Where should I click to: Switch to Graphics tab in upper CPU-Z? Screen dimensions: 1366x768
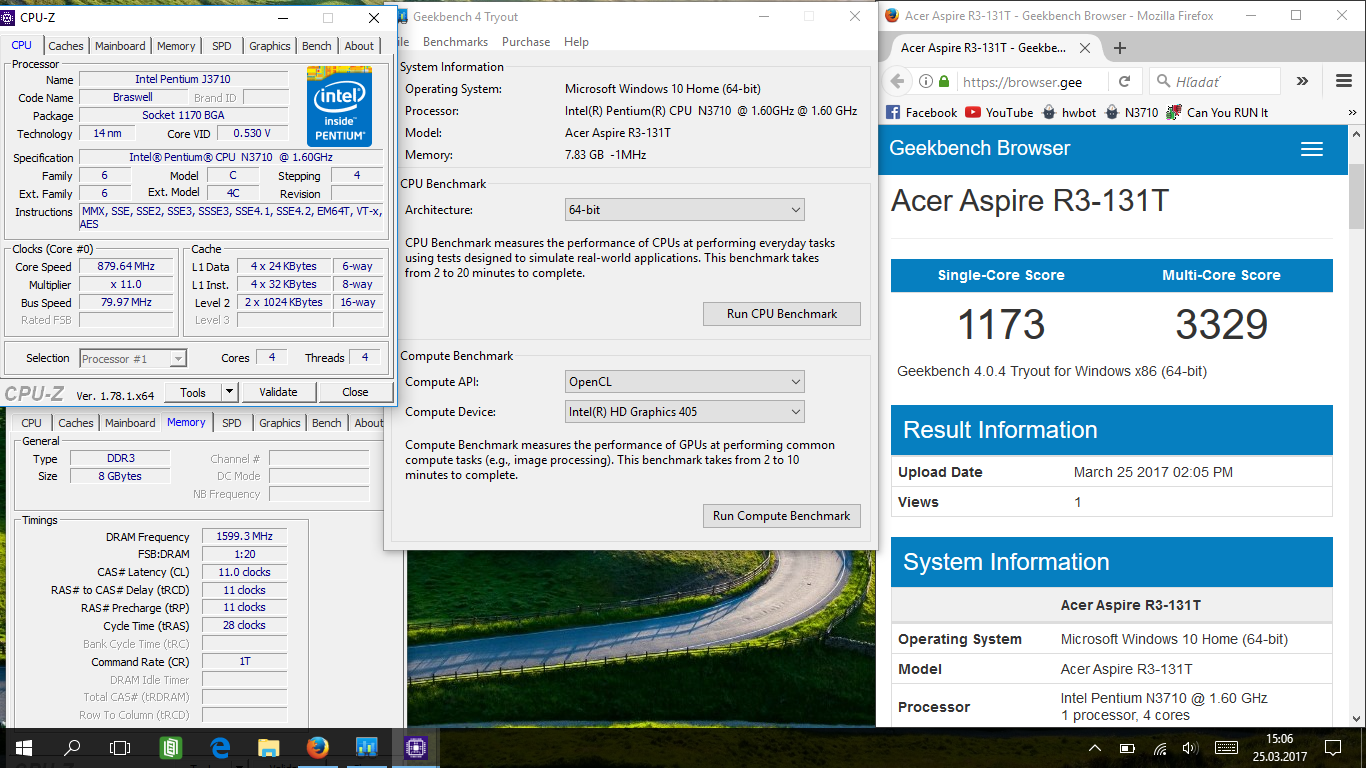coord(270,46)
